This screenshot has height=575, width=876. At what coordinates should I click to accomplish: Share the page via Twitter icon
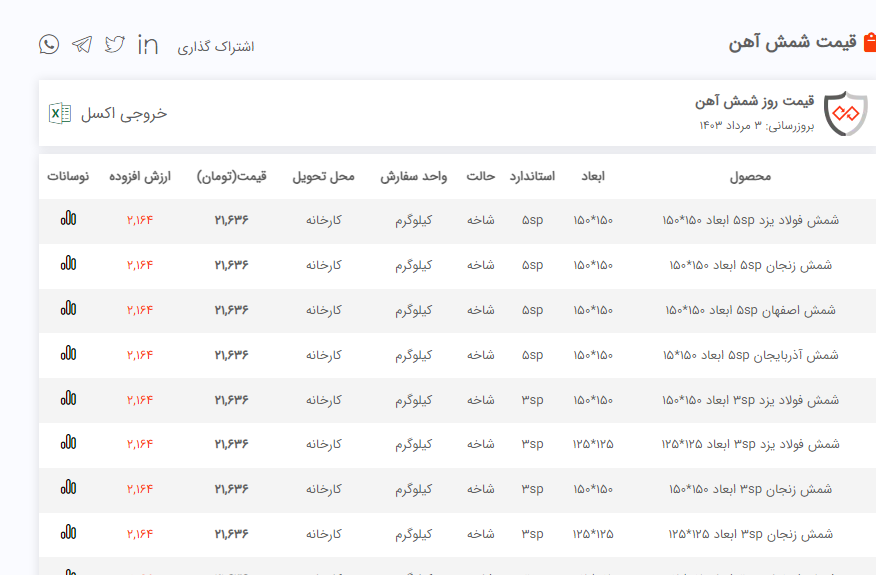pos(115,45)
